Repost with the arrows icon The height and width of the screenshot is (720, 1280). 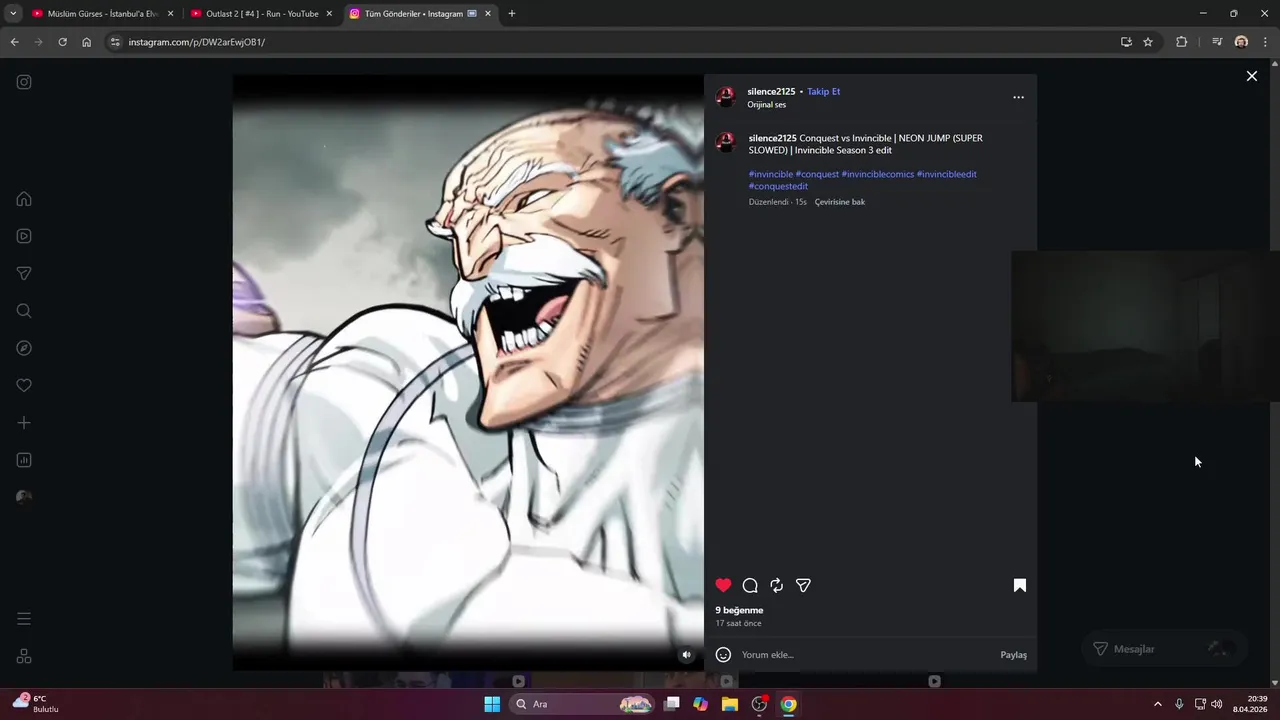(776, 585)
